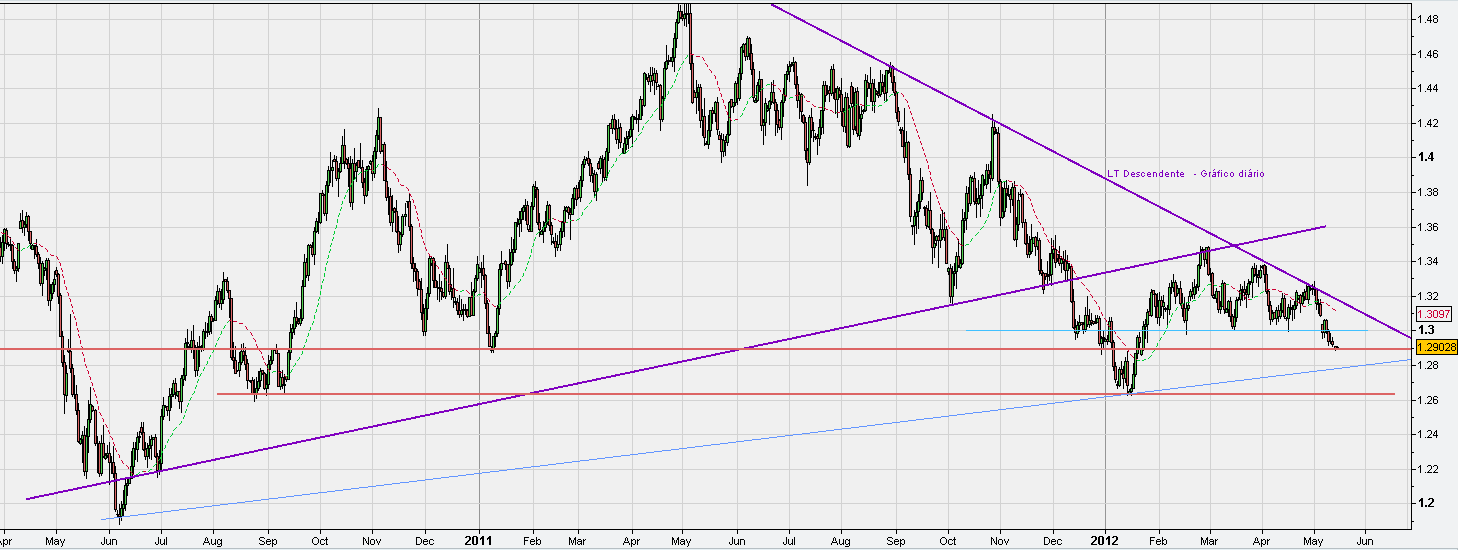Image resolution: width=1458 pixels, height=550 pixels.
Task: Select the long red horizontal line at 1.29
Action: pos(706,349)
